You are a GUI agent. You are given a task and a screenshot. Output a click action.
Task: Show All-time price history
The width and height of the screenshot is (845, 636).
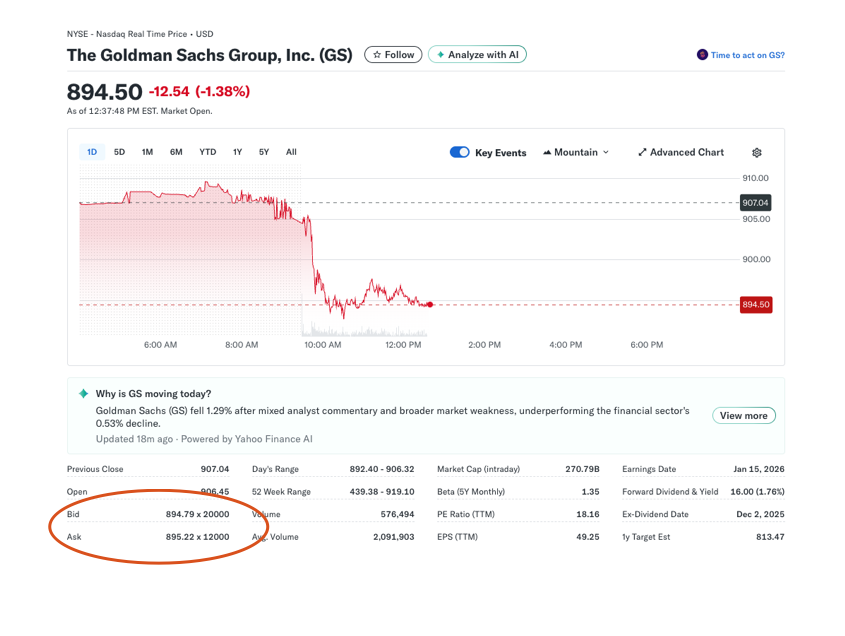tap(291, 152)
